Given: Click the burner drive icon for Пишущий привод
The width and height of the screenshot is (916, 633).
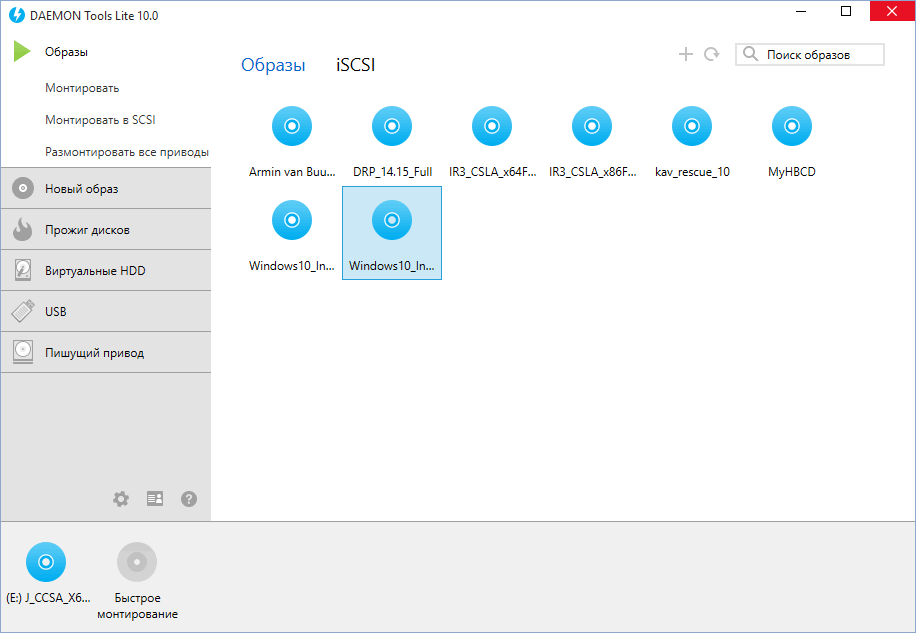Looking at the screenshot, I should (23, 352).
